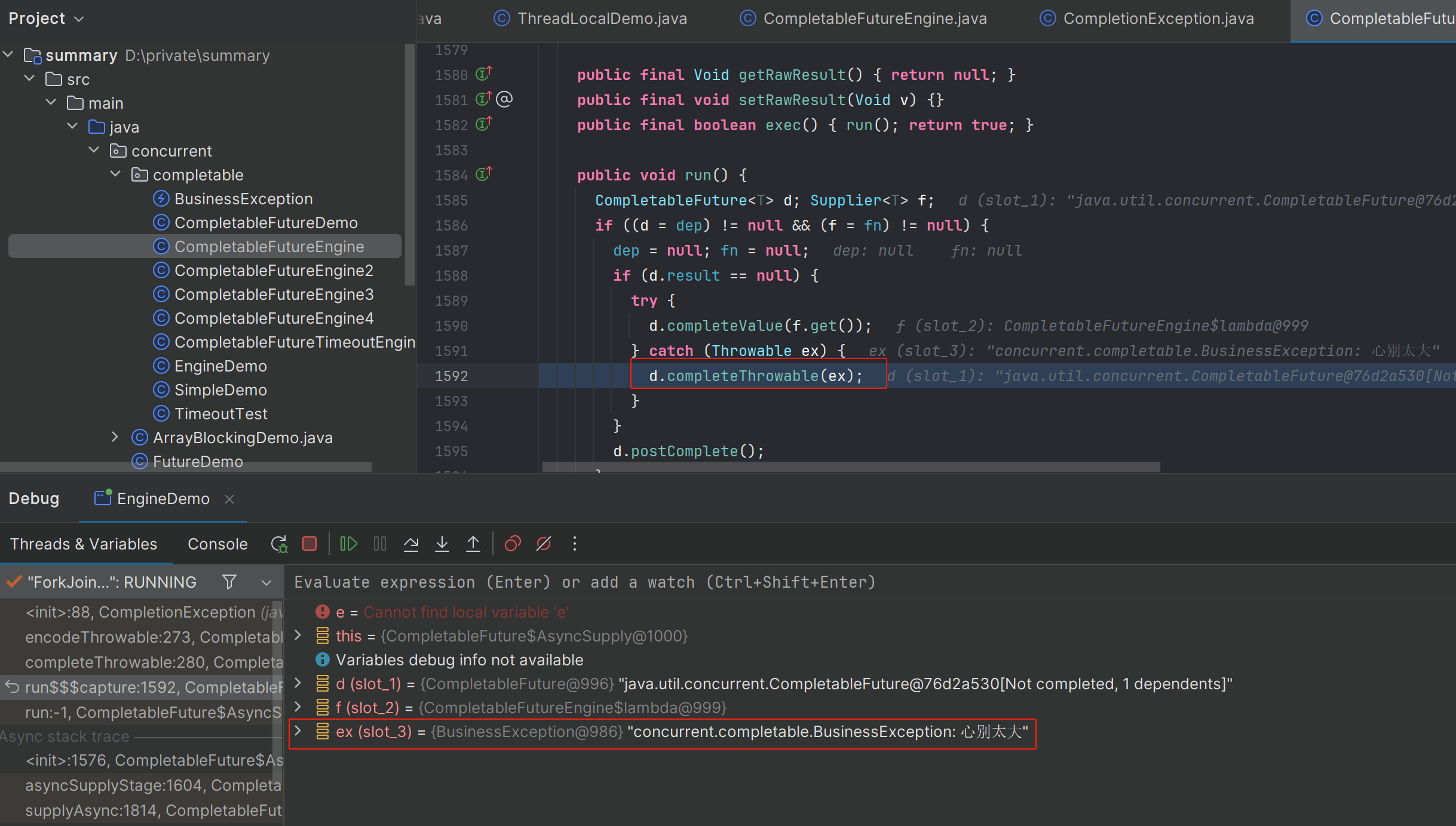Open the ThreadLocalDemo.java editor tab

tap(602, 19)
